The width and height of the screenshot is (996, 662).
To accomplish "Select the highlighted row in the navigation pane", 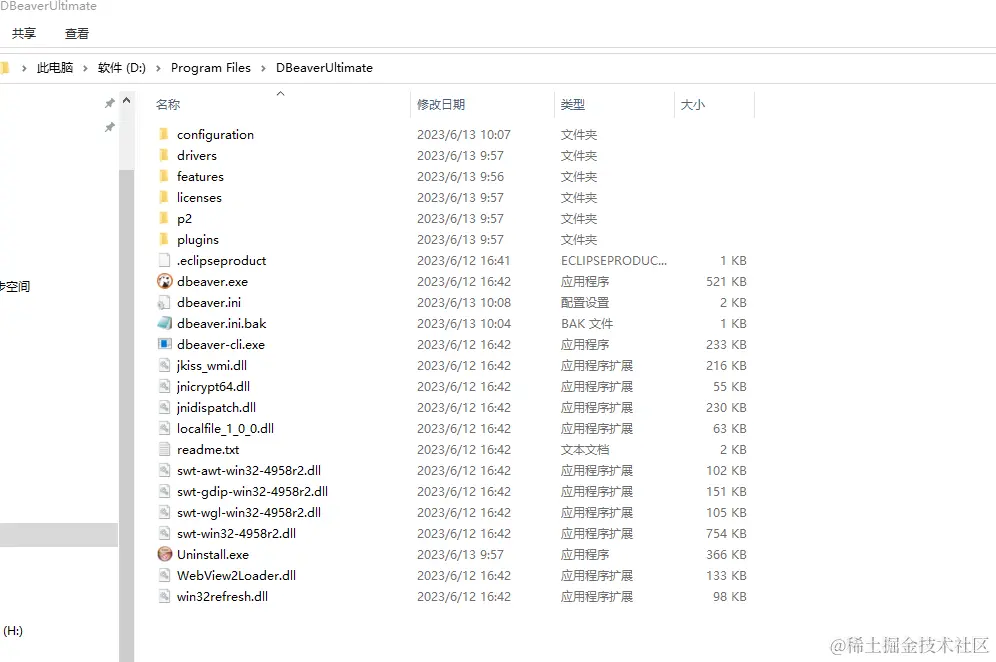I will (x=58, y=534).
